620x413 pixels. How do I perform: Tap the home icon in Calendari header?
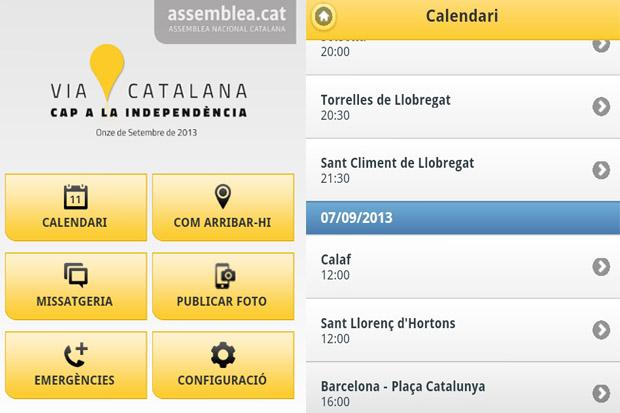point(324,17)
